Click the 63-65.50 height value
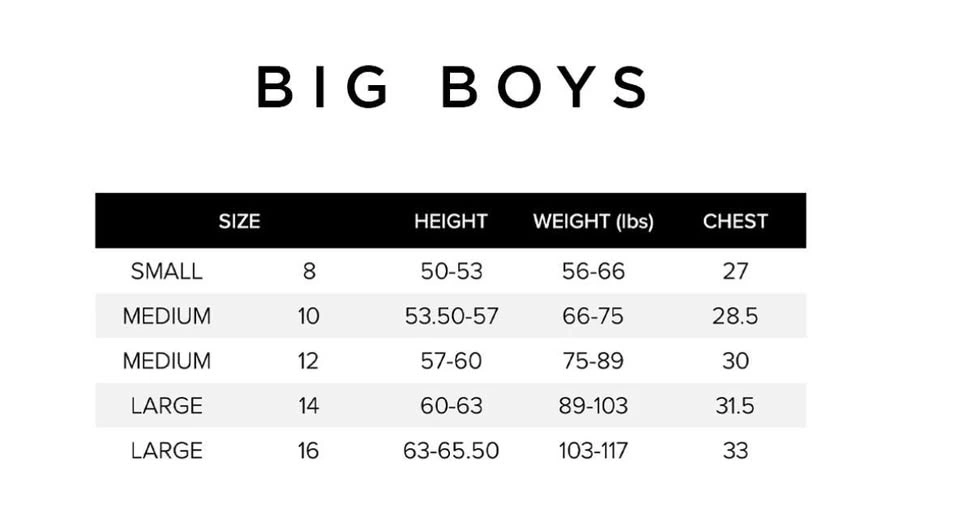Screen dimensions: 960x530 451,451
